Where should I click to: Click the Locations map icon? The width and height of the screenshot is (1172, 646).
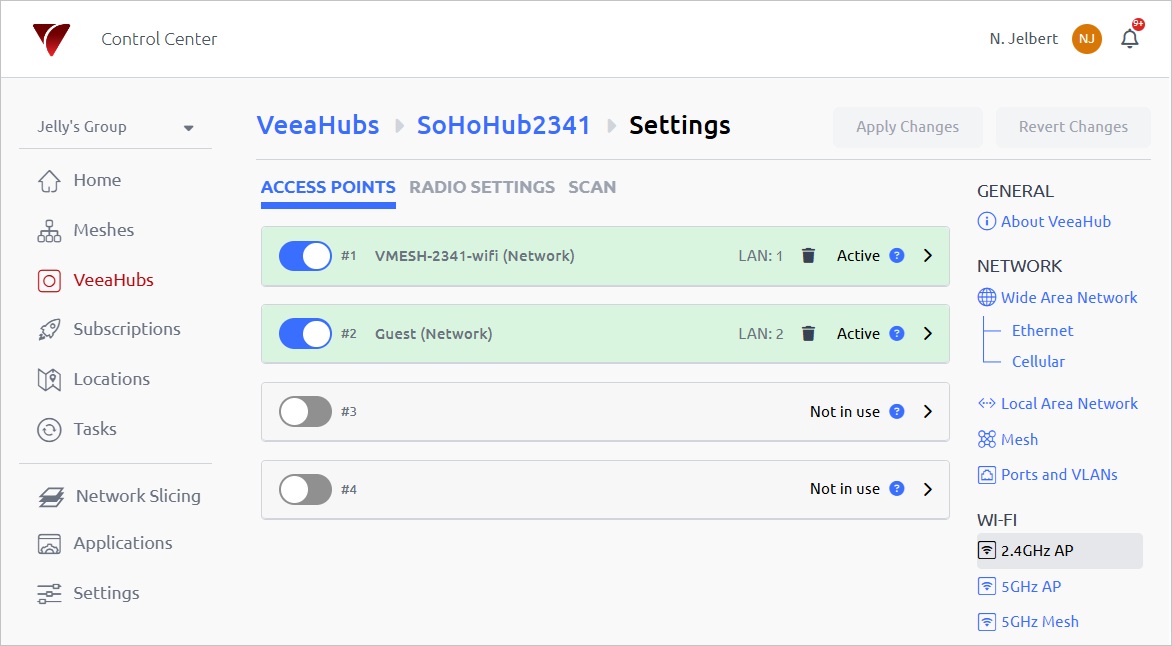tap(49, 379)
